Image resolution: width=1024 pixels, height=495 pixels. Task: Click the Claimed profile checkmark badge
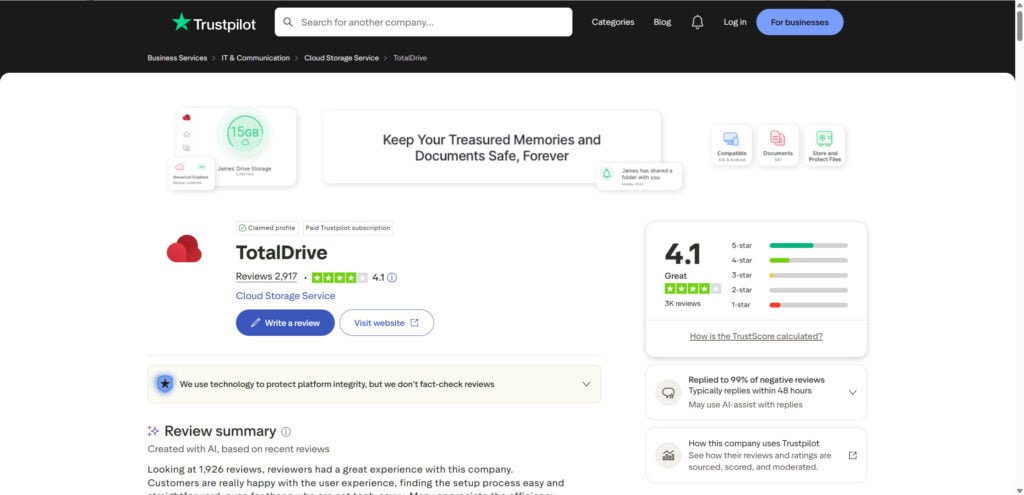click(x=266, y=228)
